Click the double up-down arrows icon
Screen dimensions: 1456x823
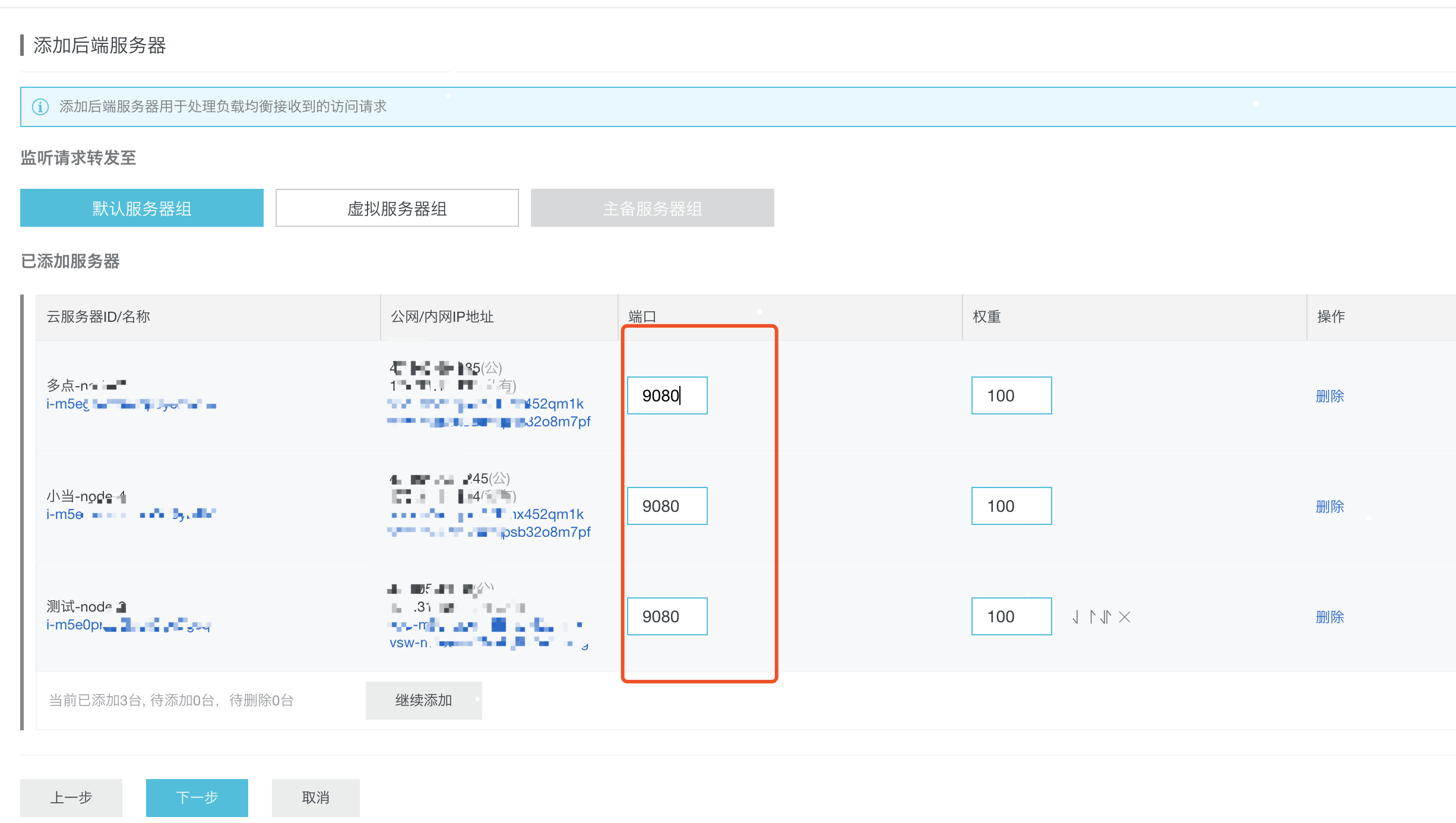[x=1106, y=618]
